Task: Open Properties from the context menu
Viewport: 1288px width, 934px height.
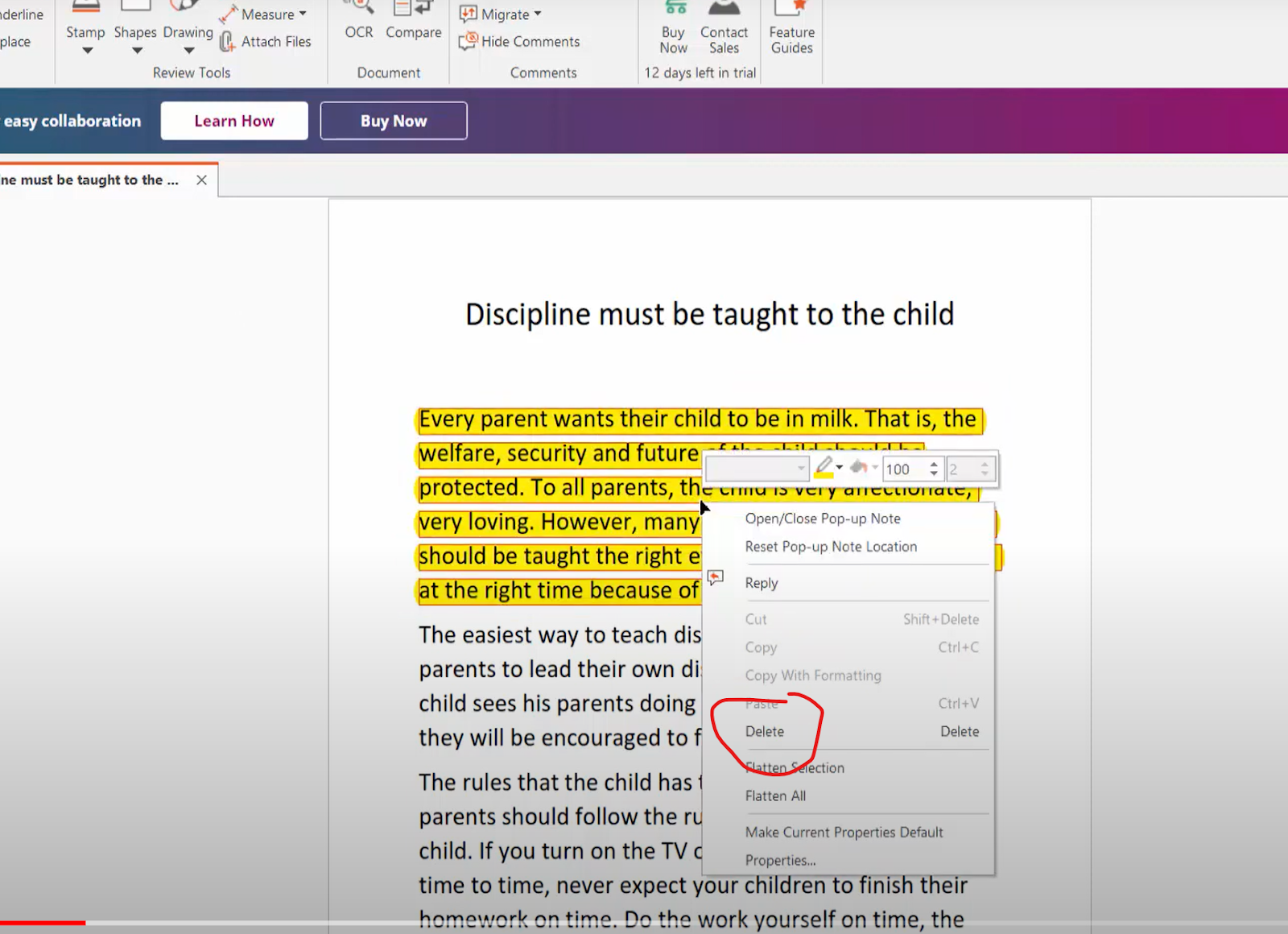Action: (x=780, y=860)
